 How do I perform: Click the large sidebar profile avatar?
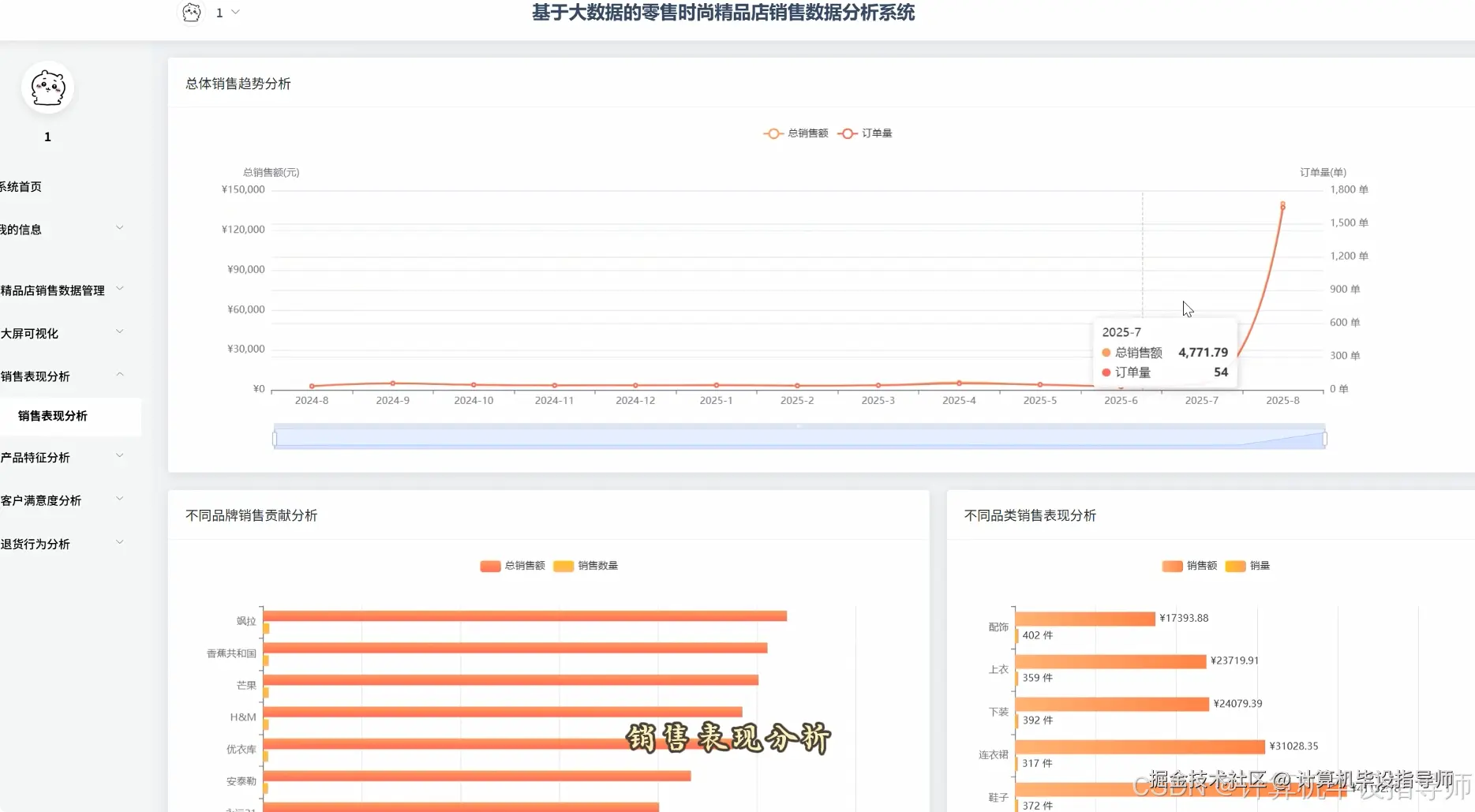[48, 88]
